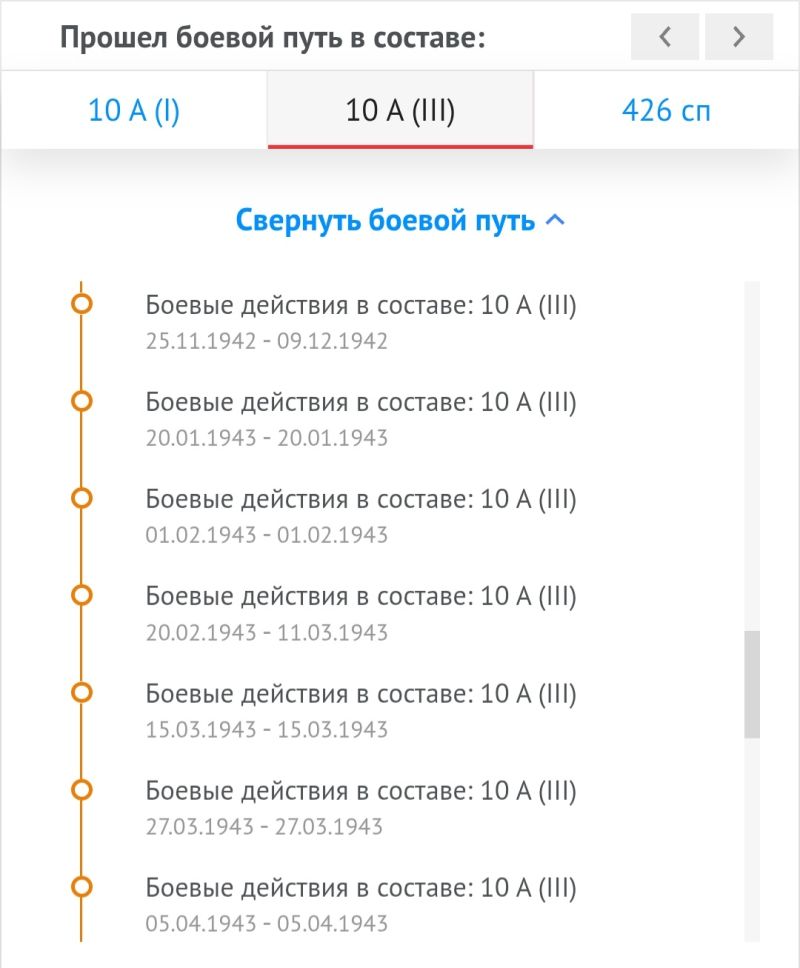Image resolution: width=800 pixels, height=968 pixels.
Task: Click the next arrow next to heading
Action: [739, 37]
